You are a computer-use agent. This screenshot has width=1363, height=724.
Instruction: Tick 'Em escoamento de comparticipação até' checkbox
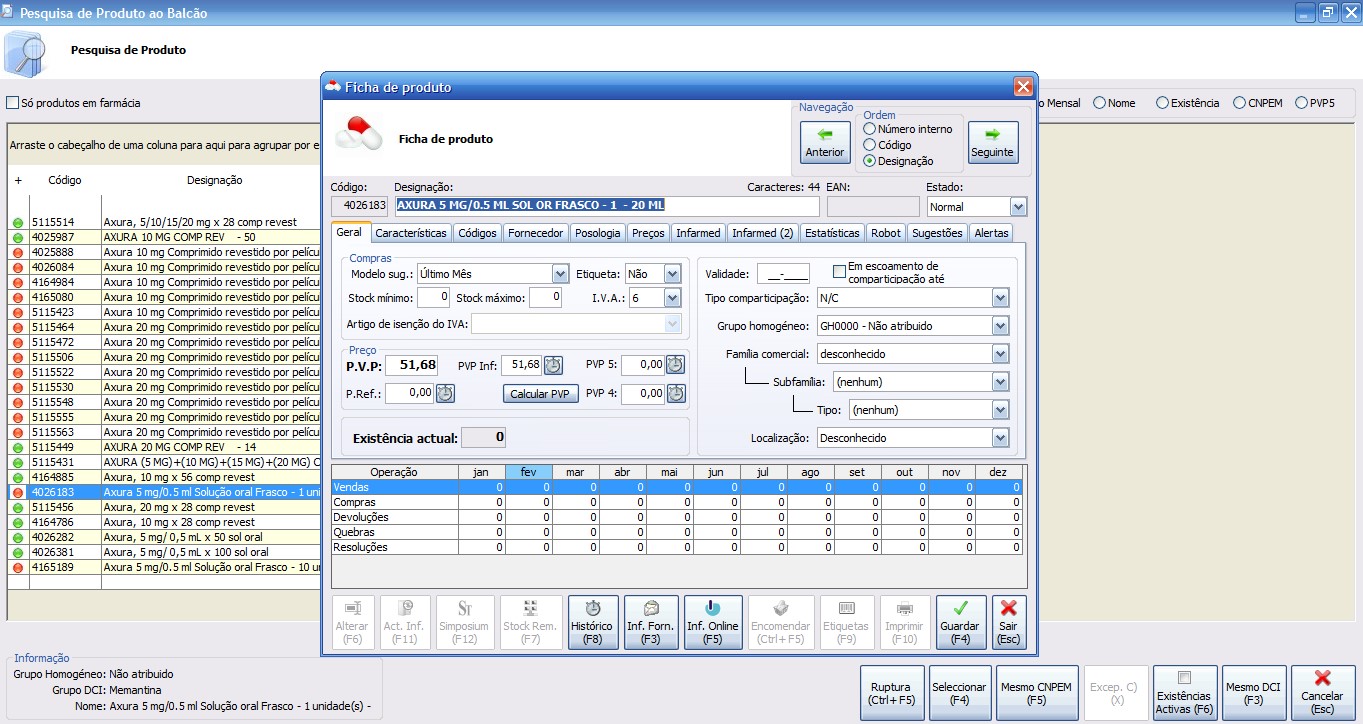pos(840,272)
